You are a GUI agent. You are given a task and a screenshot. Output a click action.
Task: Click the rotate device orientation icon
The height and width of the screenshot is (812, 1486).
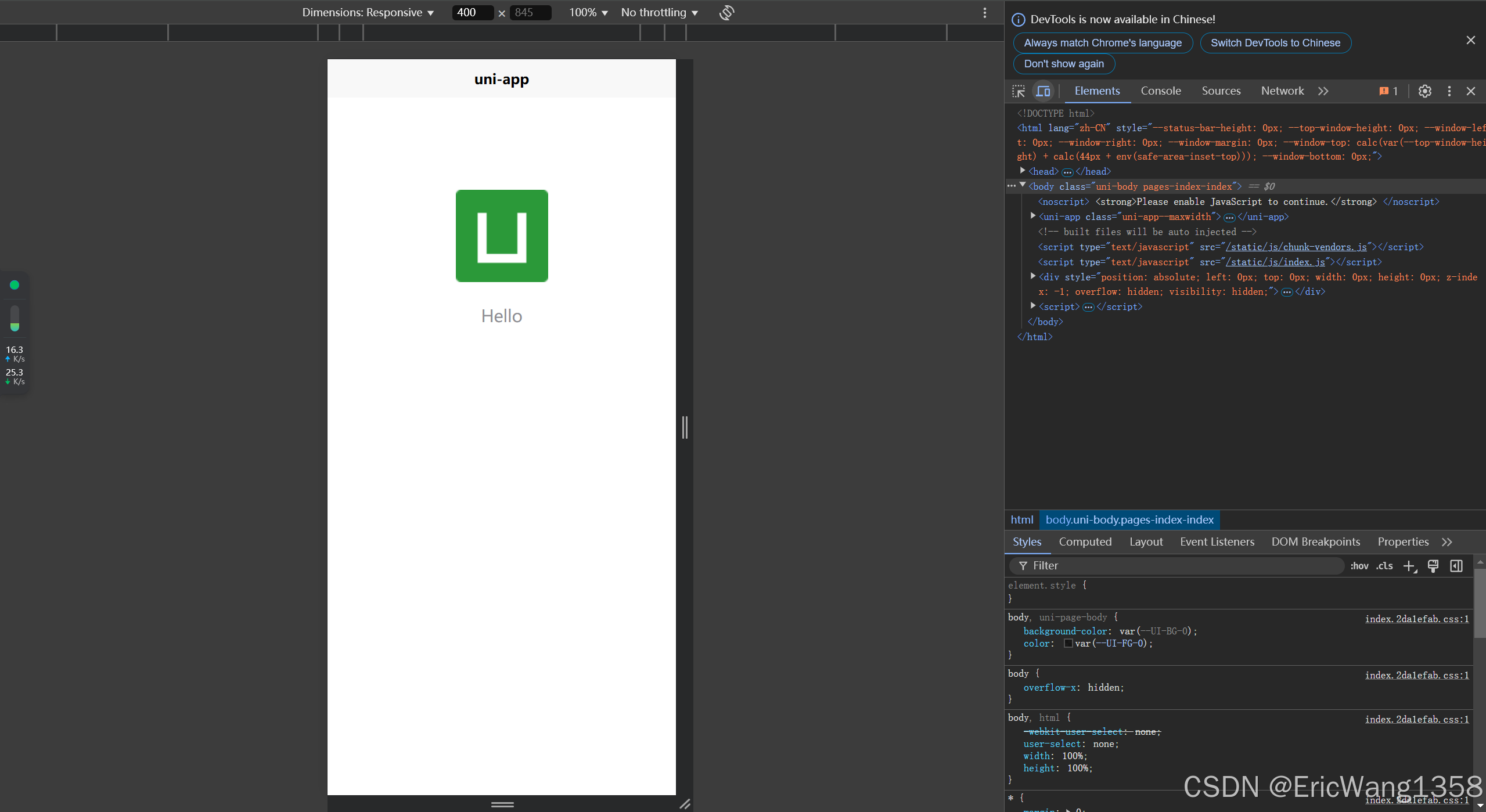(726, 12)
